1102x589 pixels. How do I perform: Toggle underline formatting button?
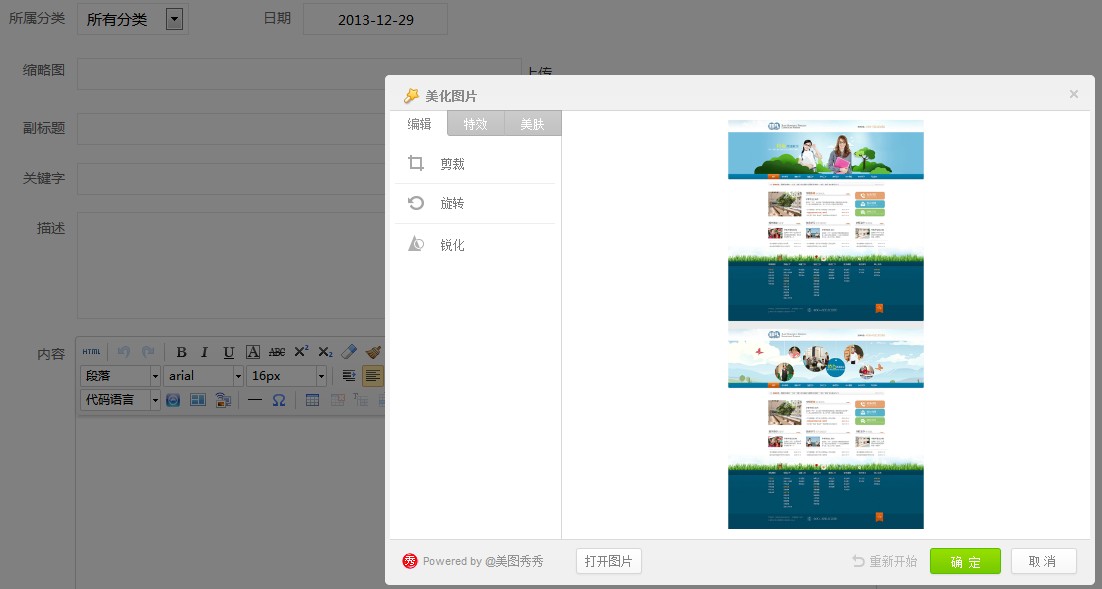pos(229,352)
